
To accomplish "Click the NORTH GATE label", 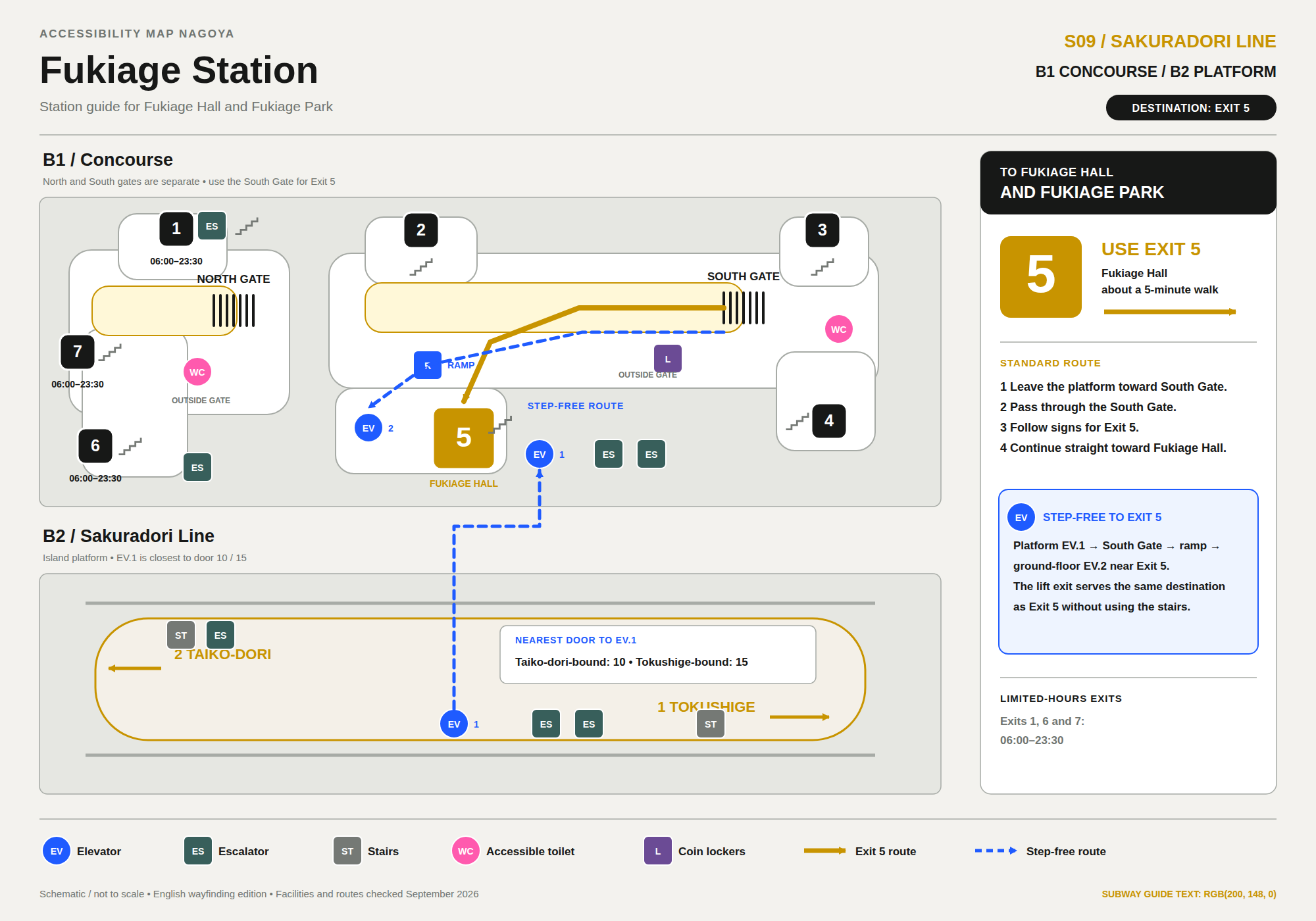I will point(234,279).
